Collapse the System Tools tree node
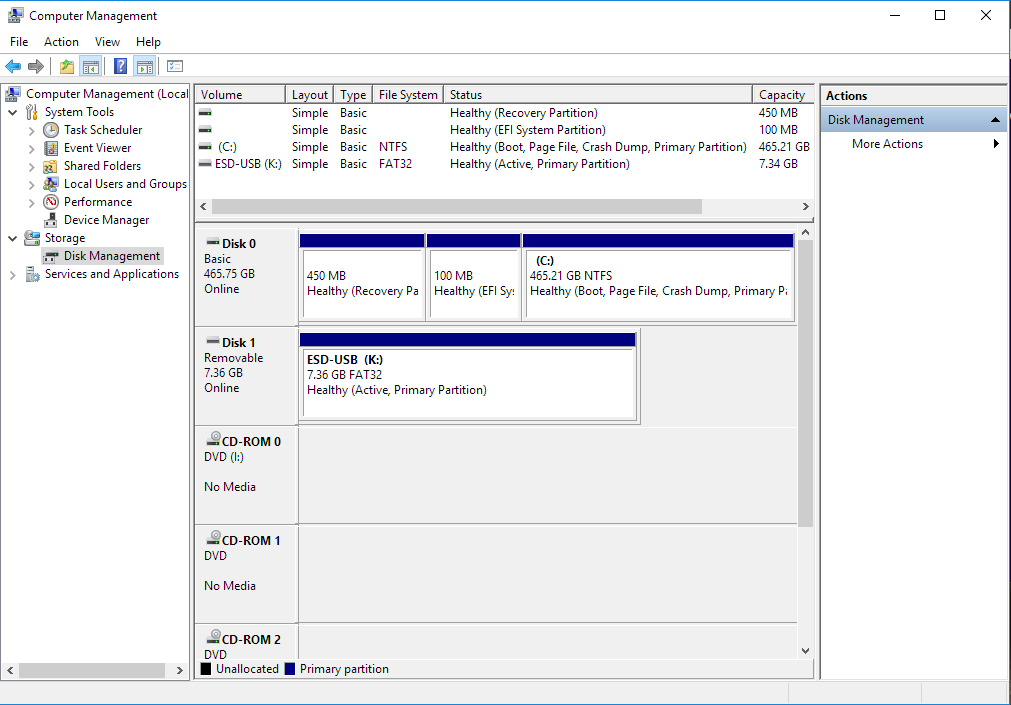The image size is (1011, 705). click(12, 112)
